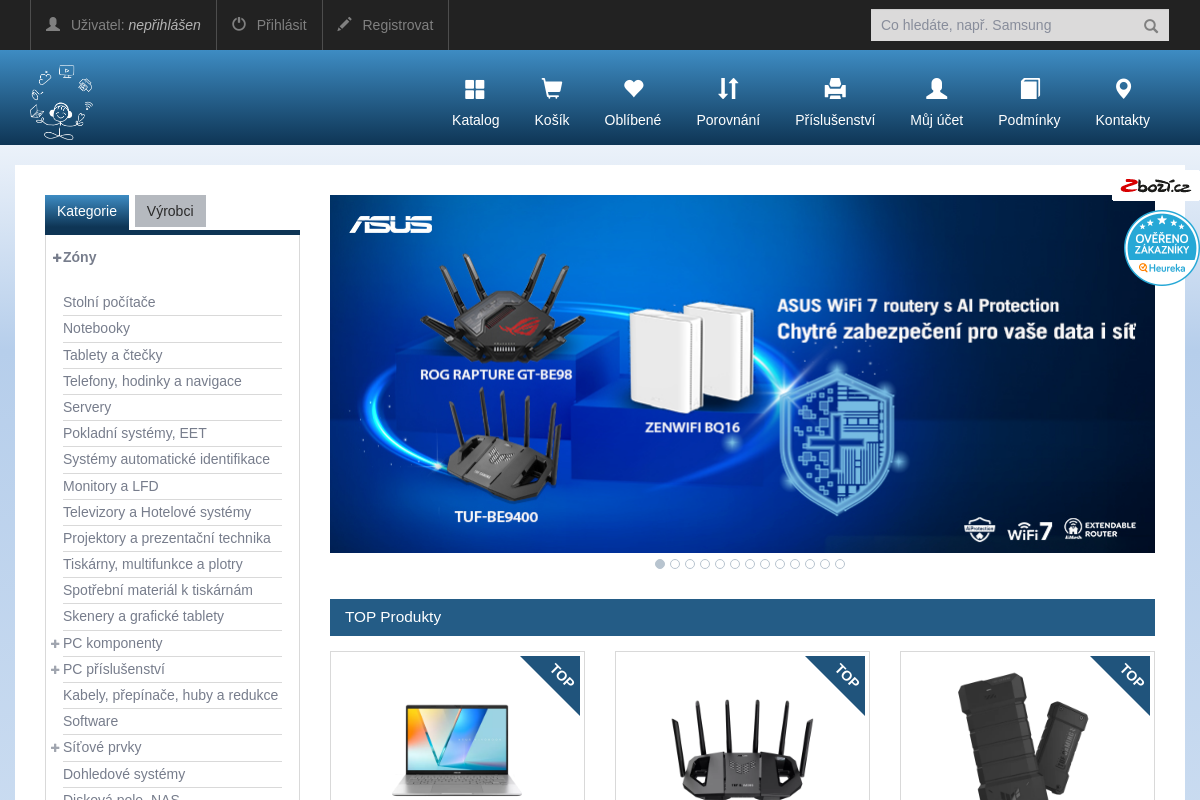Open Telefony, hodinky a navigace category
The width and height of the screenshot is (1200, 800).
click(152, 381)
